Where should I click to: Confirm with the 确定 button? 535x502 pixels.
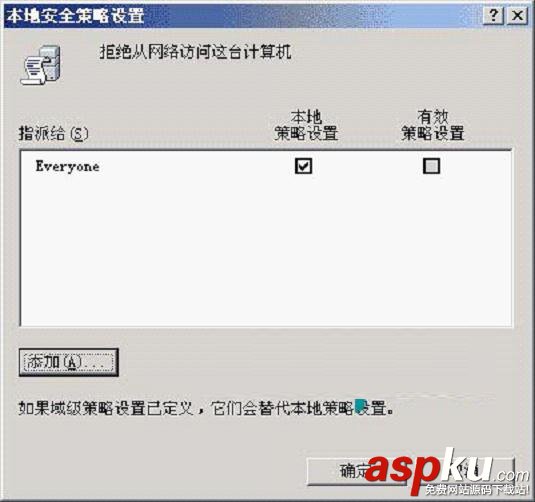point(357,471)
